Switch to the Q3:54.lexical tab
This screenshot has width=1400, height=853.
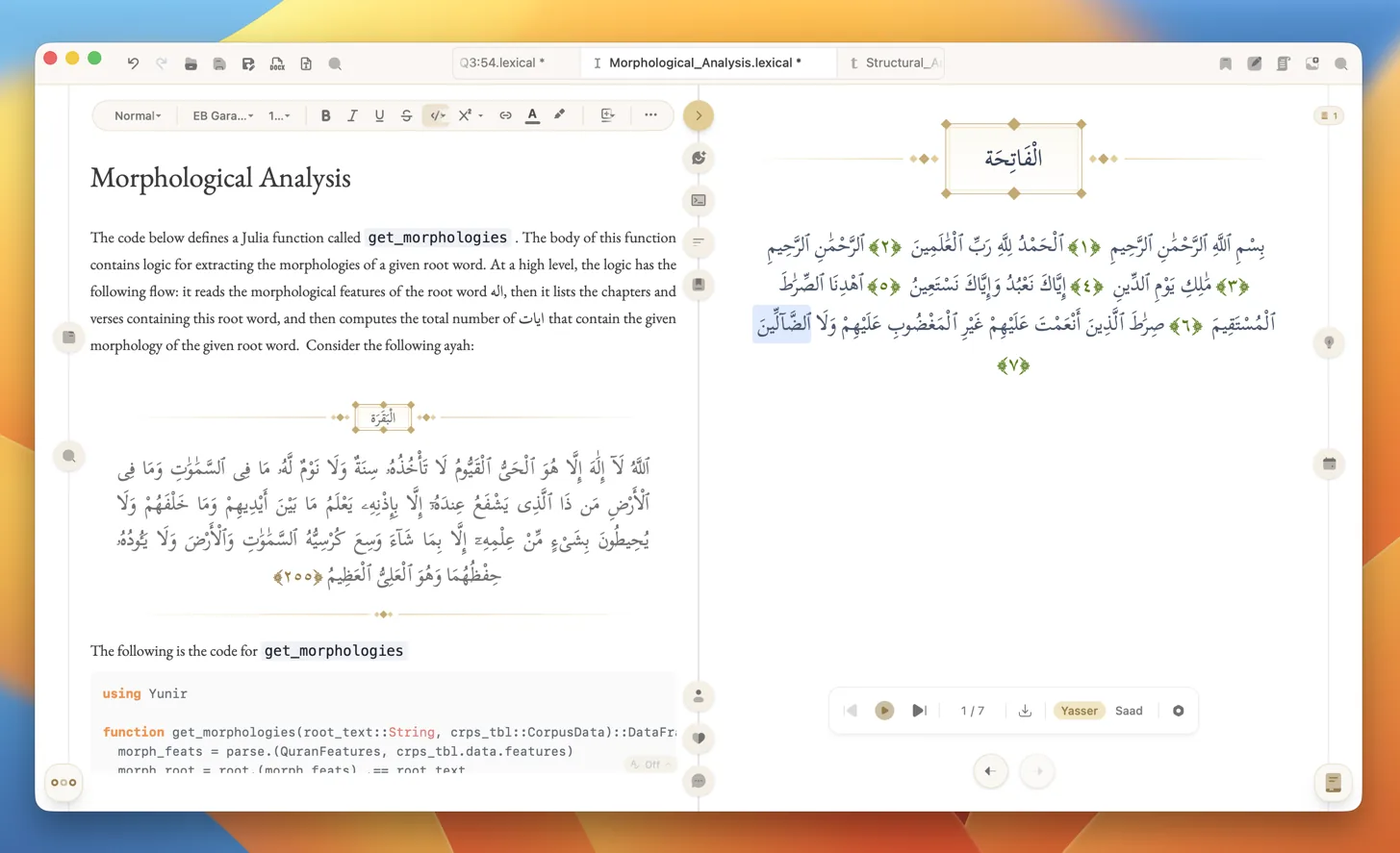pos(517,63)
